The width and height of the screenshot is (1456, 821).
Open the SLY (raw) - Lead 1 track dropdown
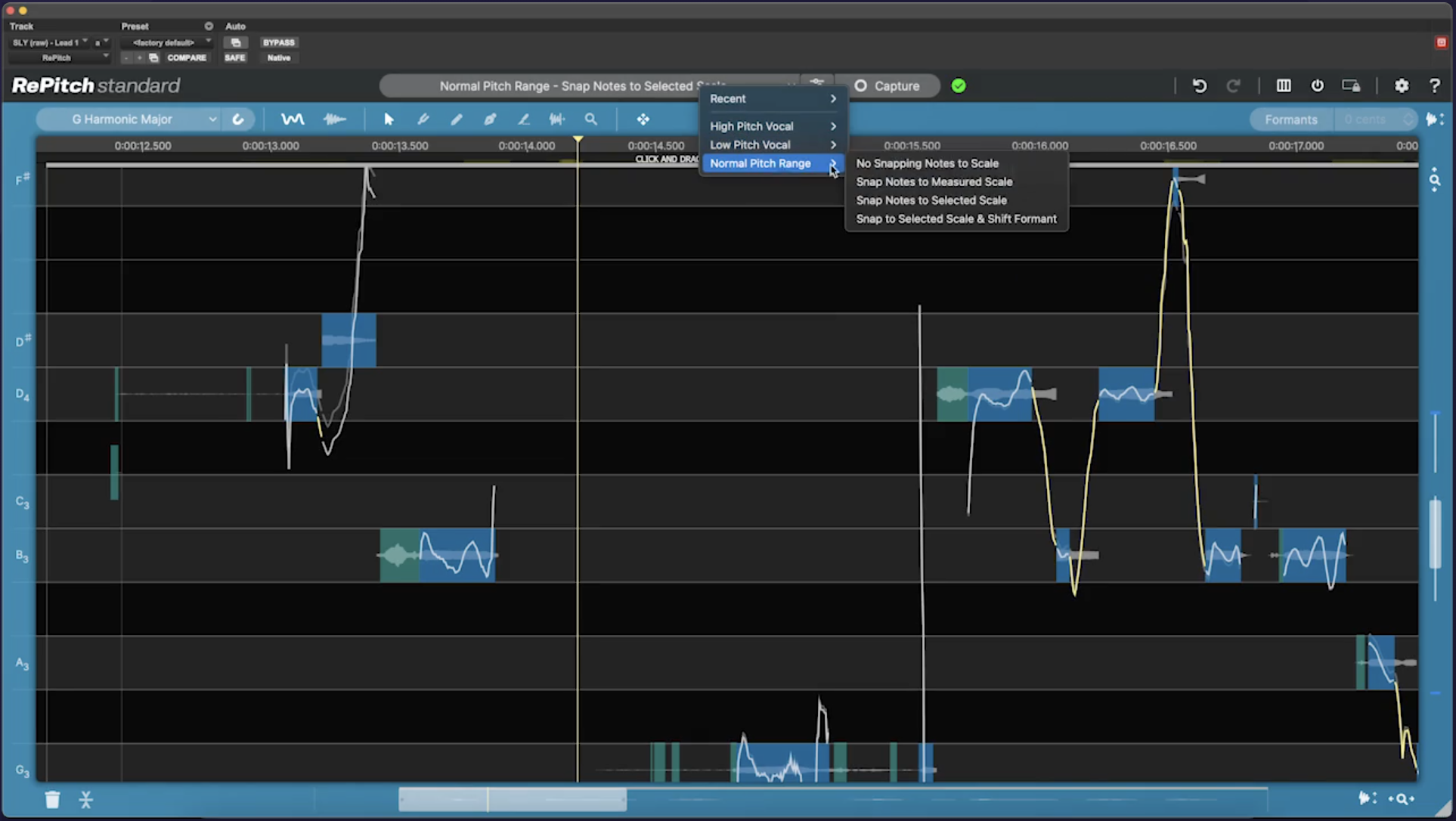click(x=49, y=42)
